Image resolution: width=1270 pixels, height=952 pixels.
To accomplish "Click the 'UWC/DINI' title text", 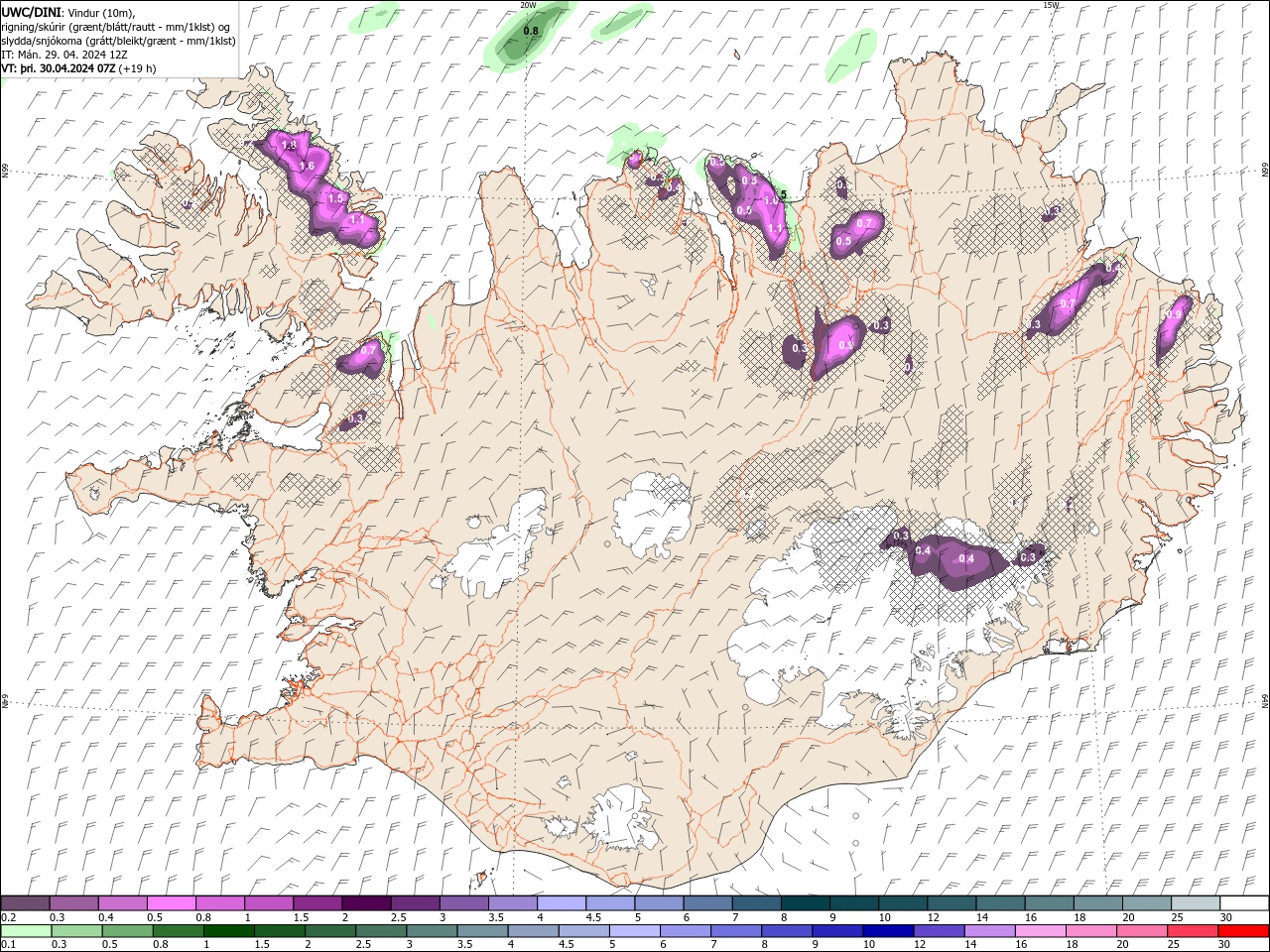I will [x=30, y=11].
